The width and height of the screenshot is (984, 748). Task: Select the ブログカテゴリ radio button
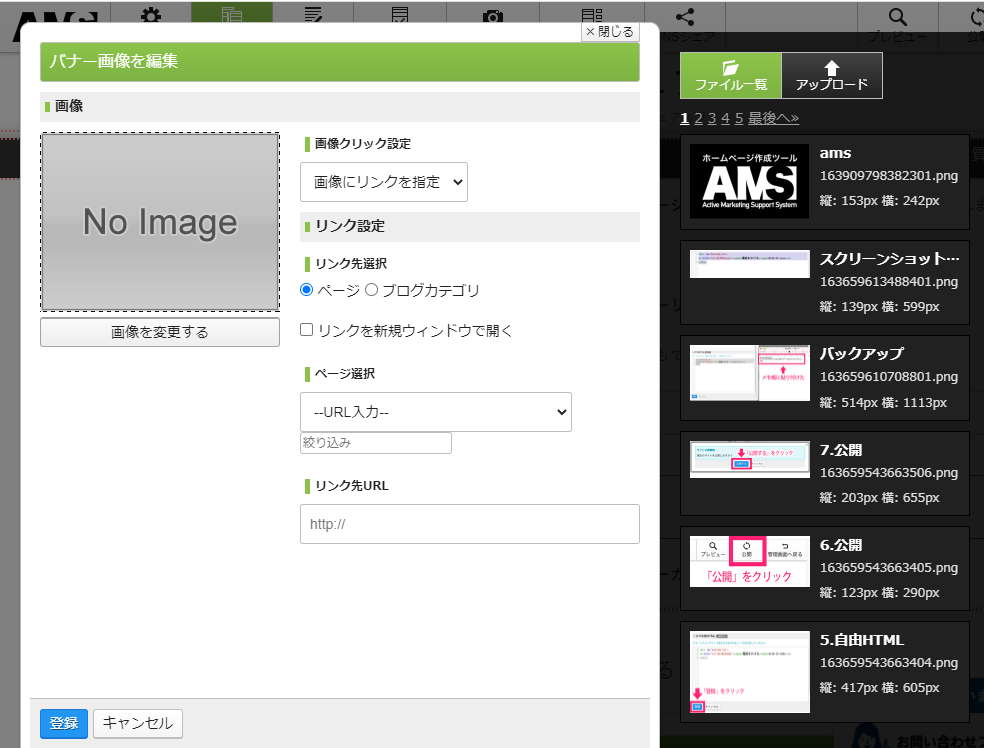372,290
